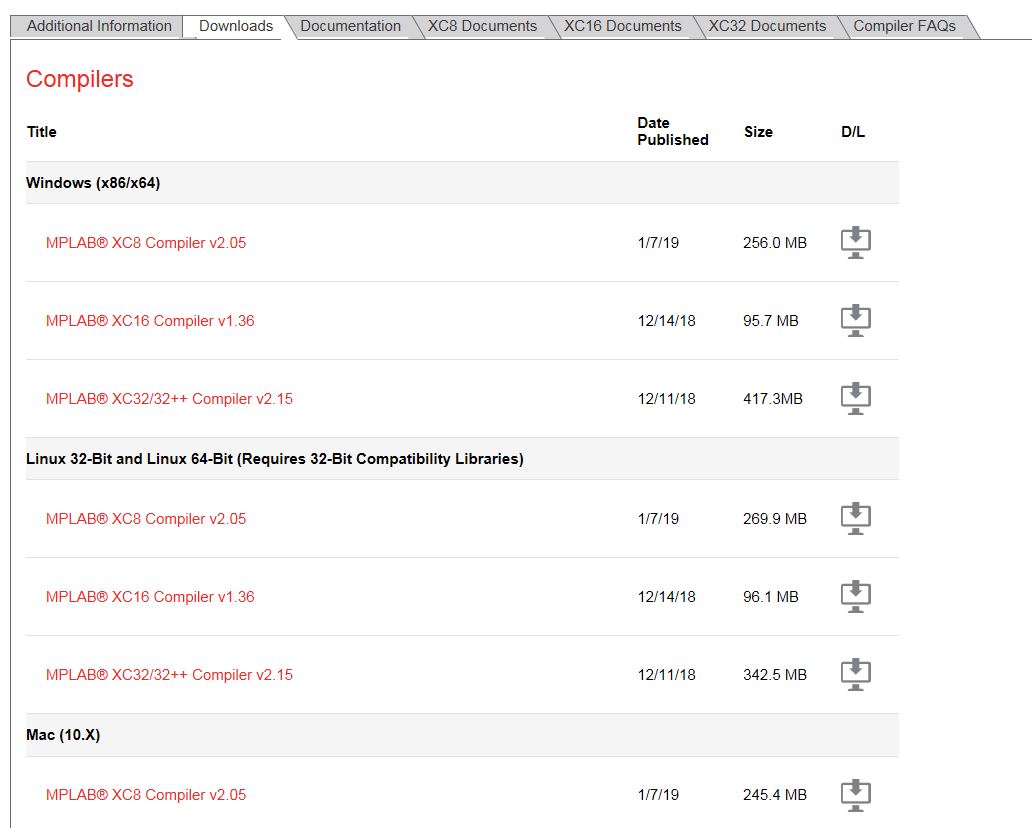Download Linux XC16 Compiler v1.36 via icon
The image size is (1032, 828).
click(856, 596)
